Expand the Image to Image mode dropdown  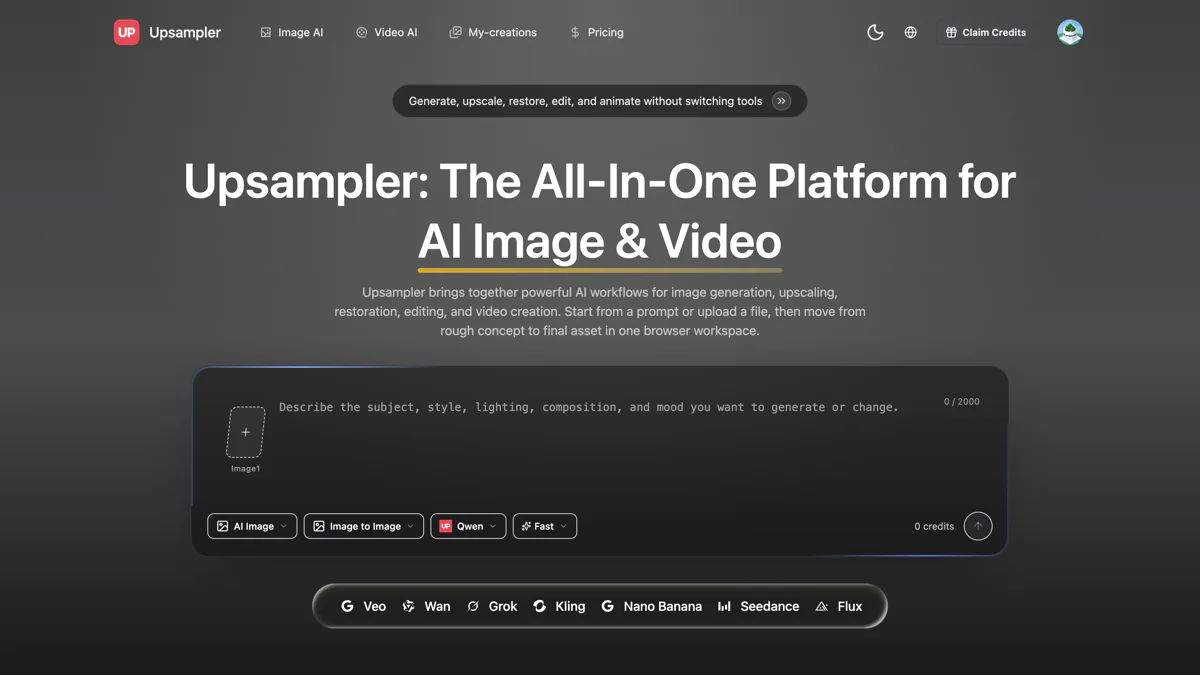(364, 526)
